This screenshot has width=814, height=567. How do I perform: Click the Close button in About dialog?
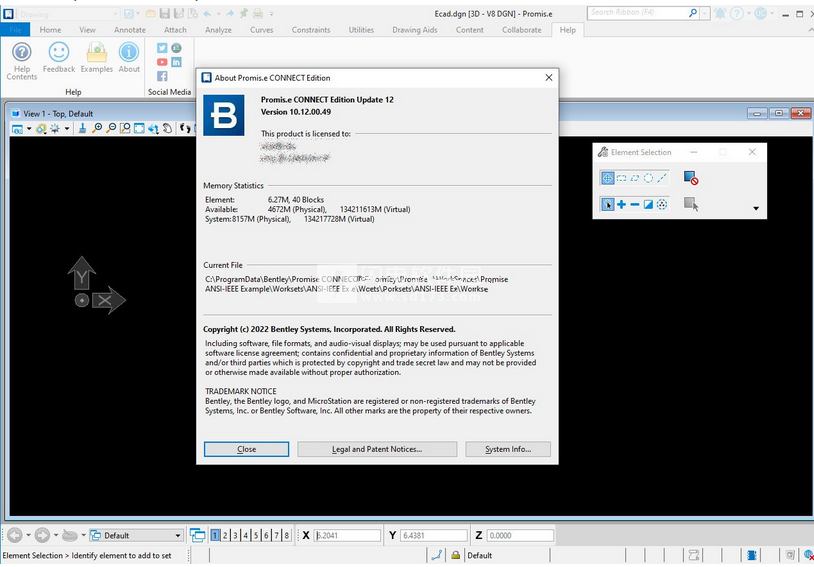coord(246,449)
